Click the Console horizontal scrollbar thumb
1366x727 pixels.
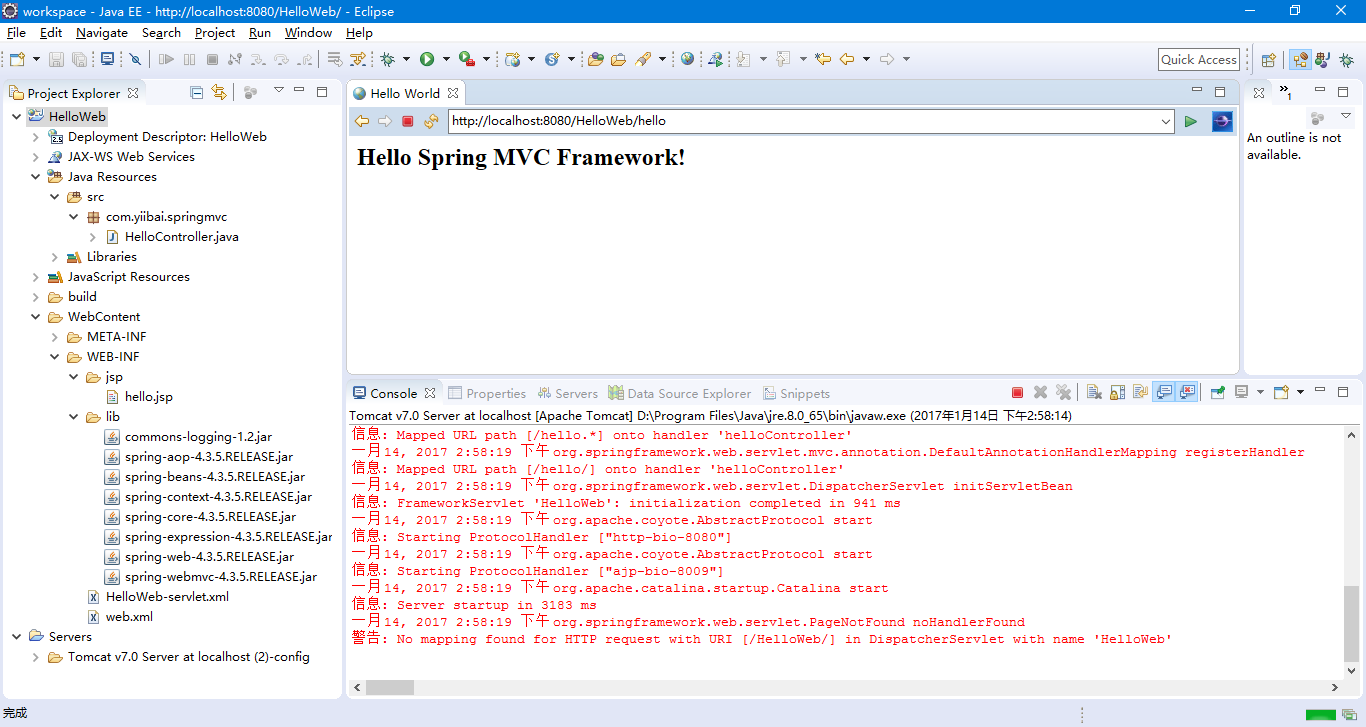[389, 687]
